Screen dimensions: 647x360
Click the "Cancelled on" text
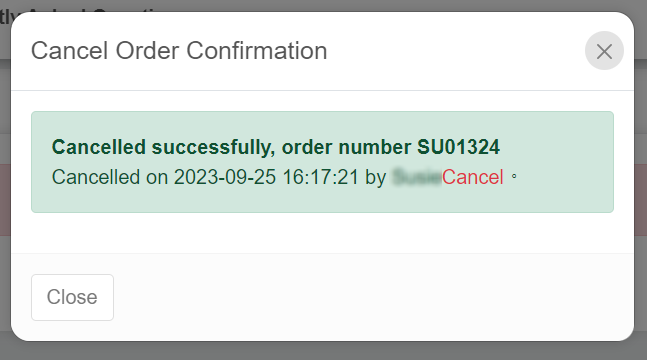click(110, 177)
